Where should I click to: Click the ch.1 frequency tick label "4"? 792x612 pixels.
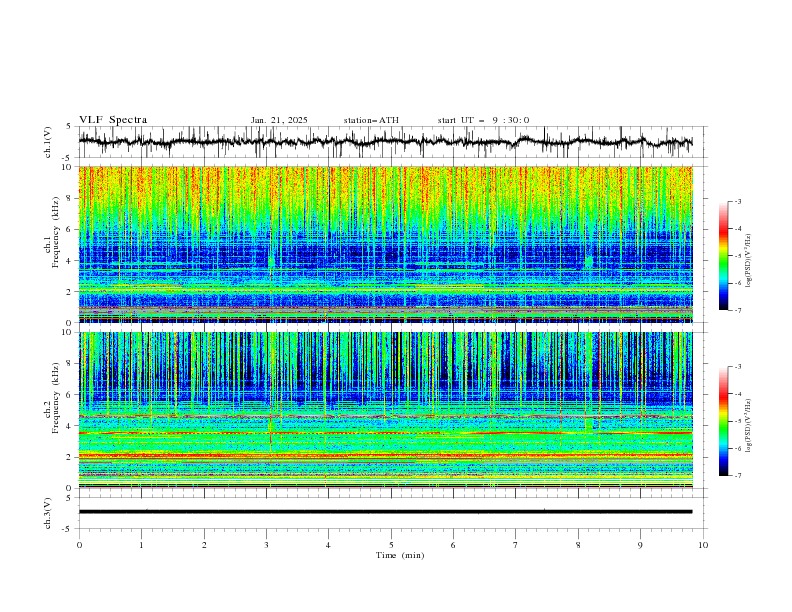click(x=70, y=261)
